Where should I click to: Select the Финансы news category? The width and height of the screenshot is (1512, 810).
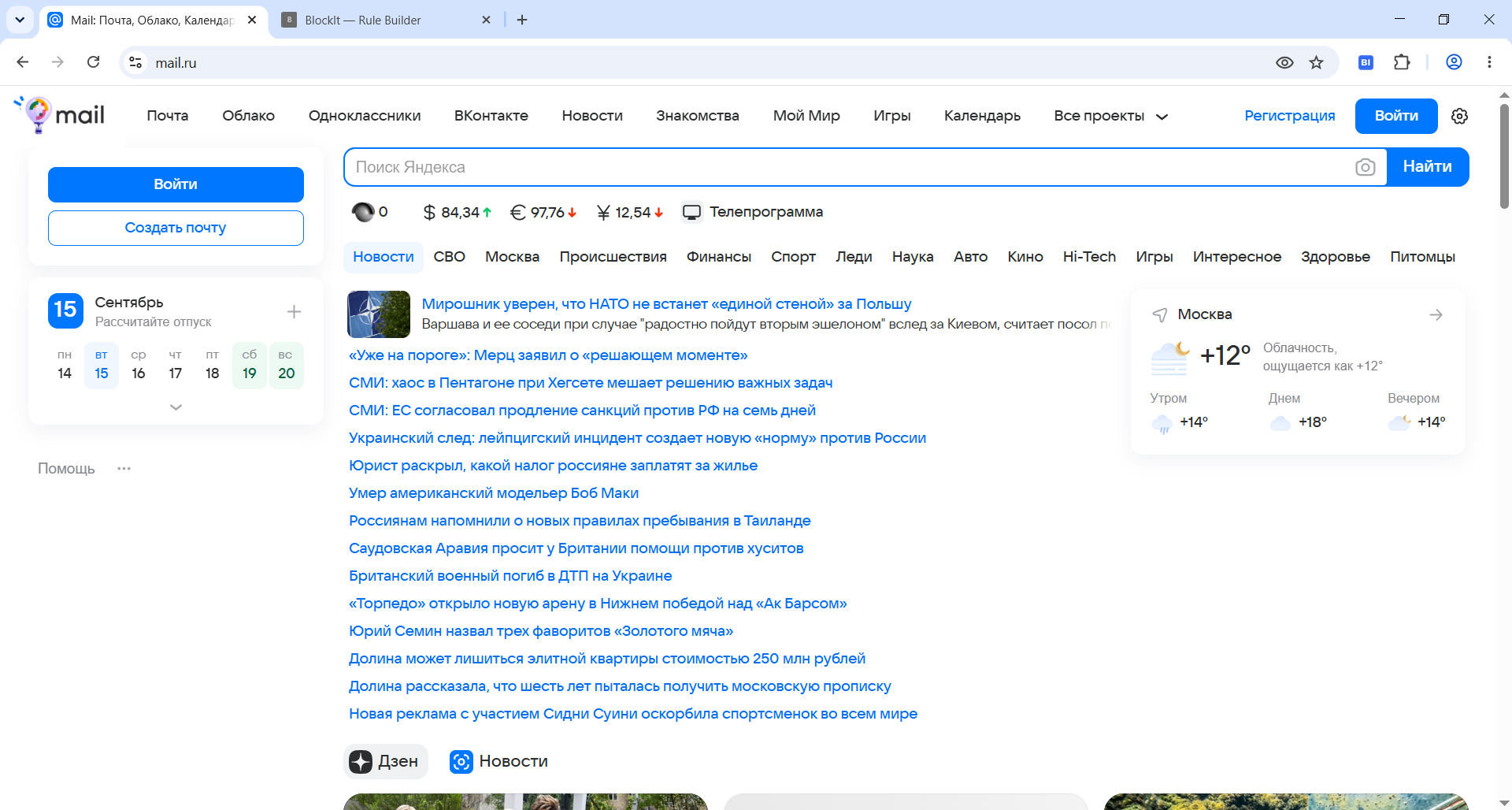[718, 257]
